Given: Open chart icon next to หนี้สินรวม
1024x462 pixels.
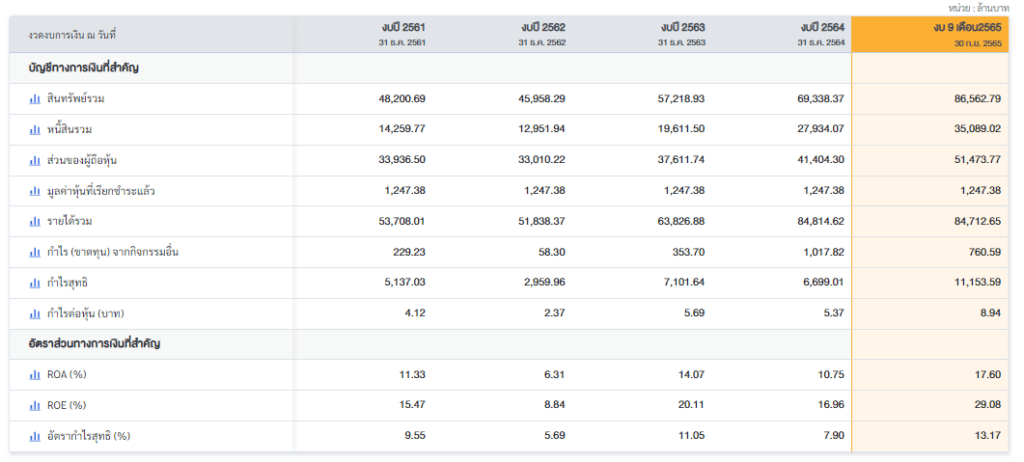Looking at the screenshot, I should point(35,130).
